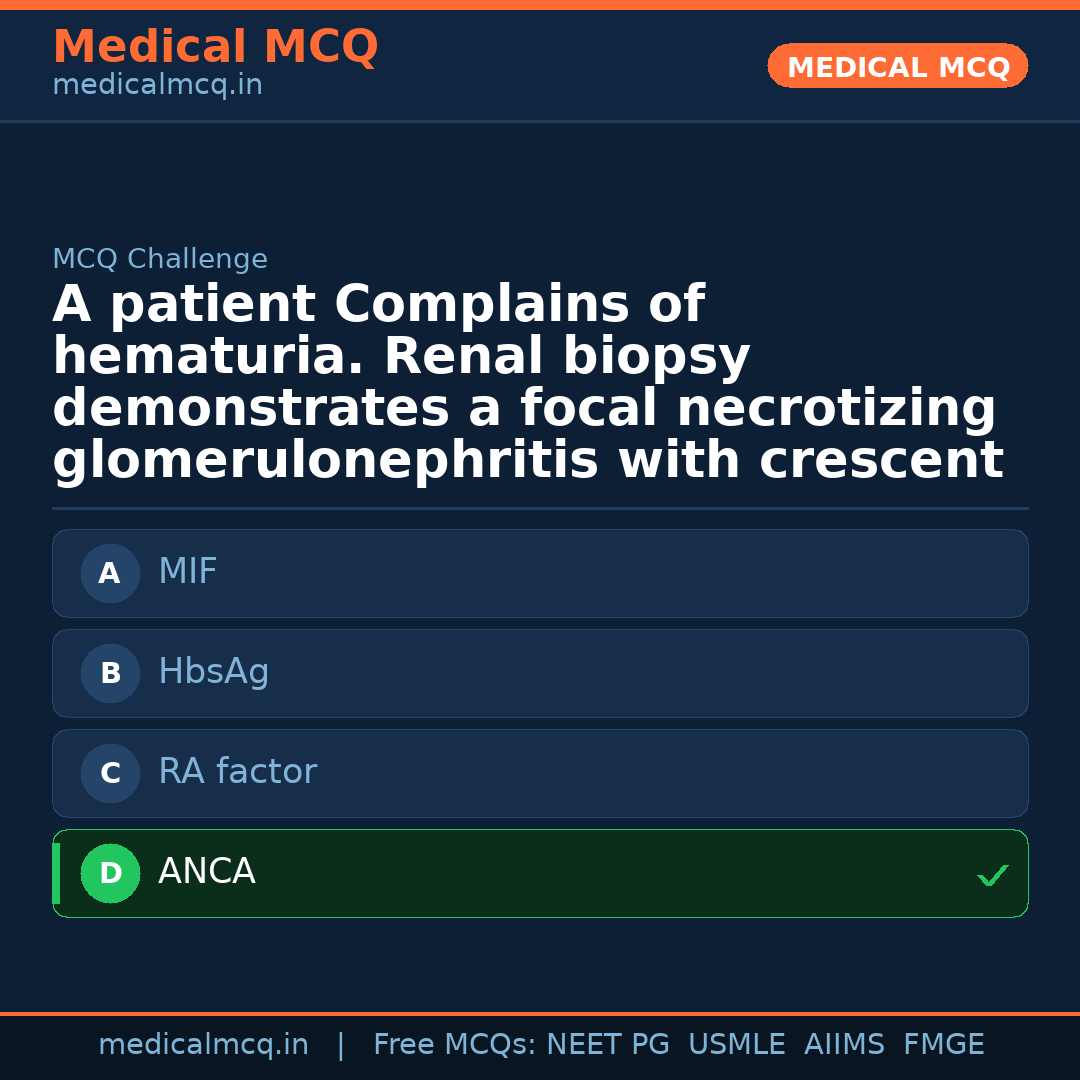Select the ANCA answer text
Viewport: 1080px width, 1080px height.
(207, 872)
